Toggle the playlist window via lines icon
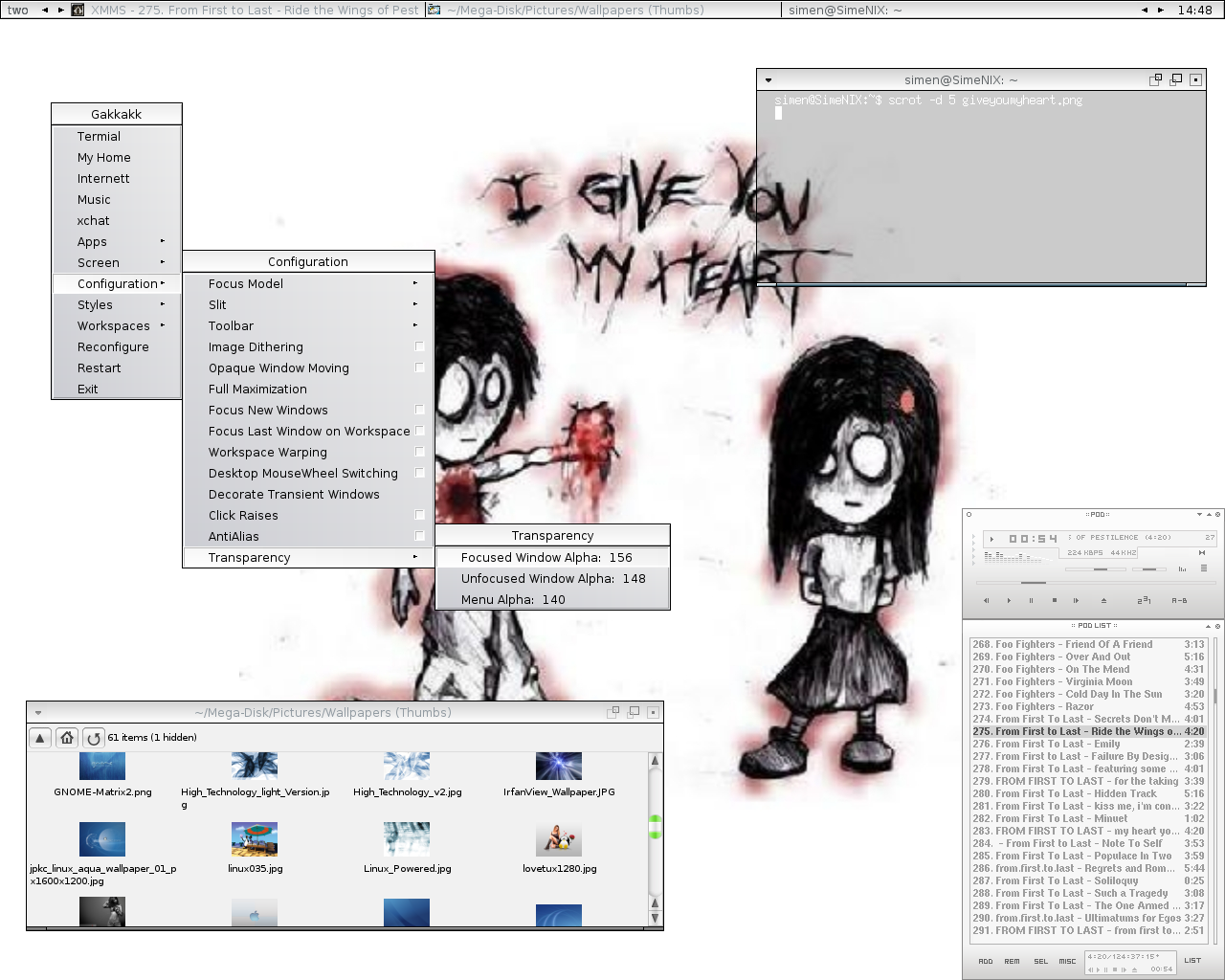This screenshot has height=980, width=1225. pyautogui.click(x=1204, y=568)
